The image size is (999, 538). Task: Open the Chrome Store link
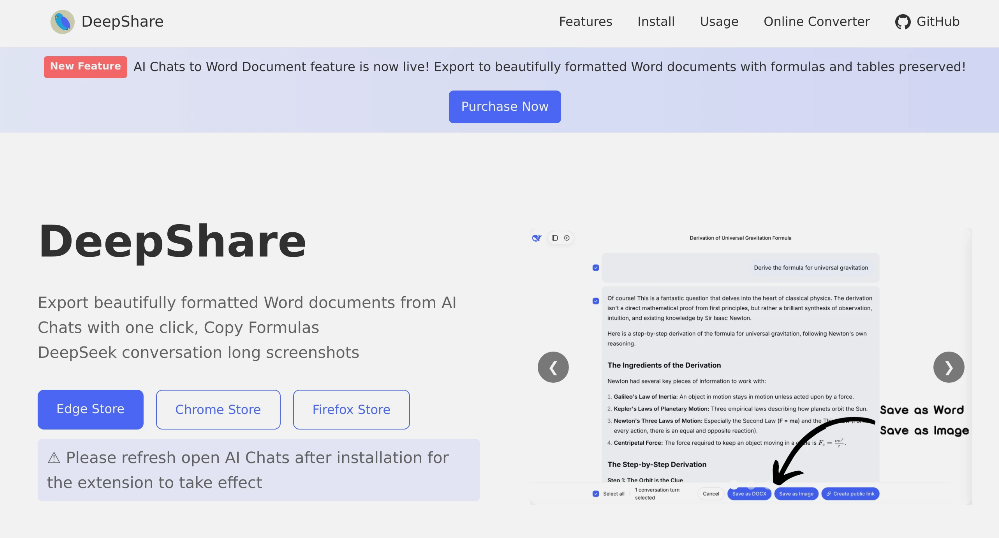tap(218, 410)
